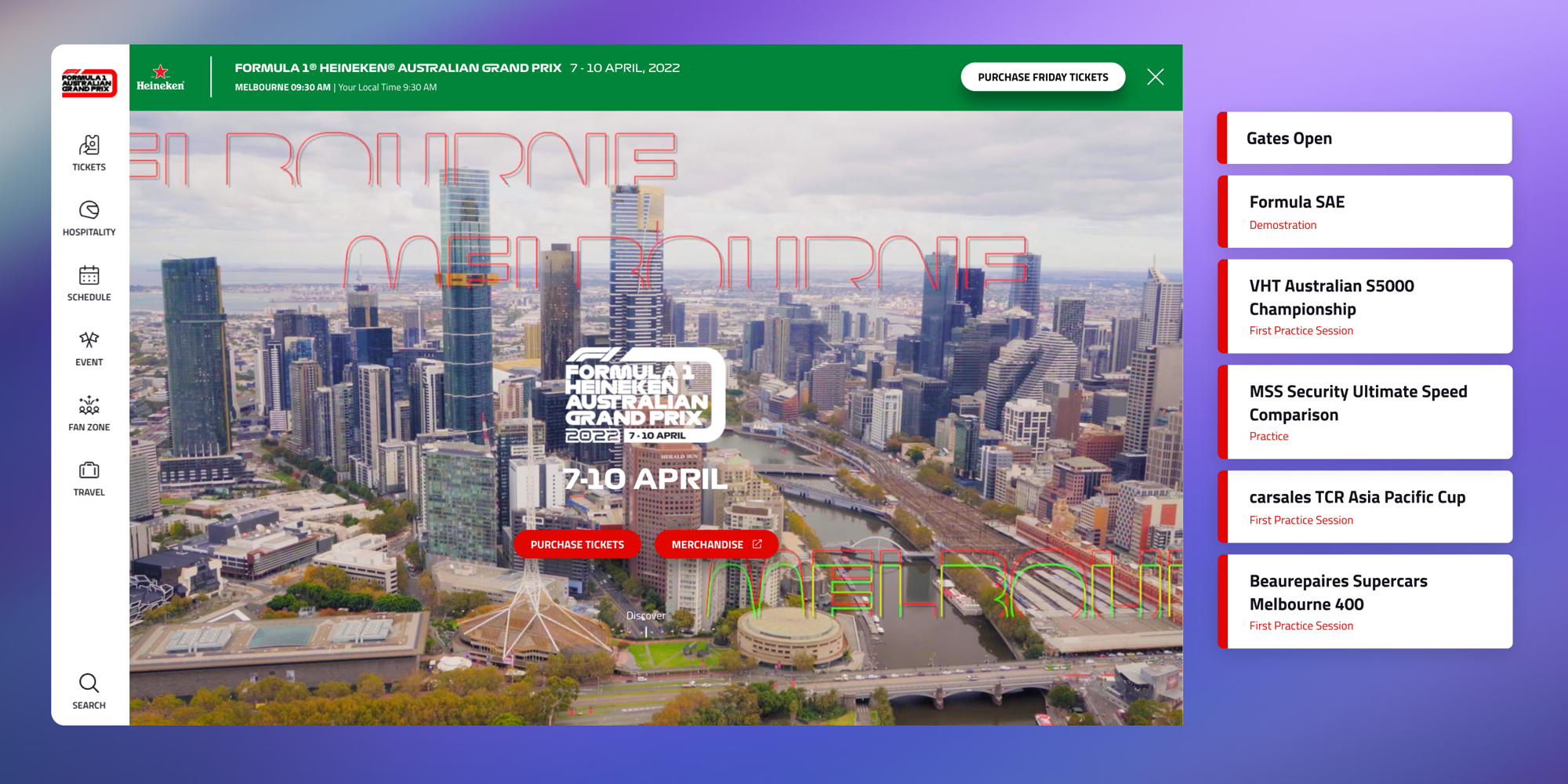Choose carsales TCR Asia Pacific Cup card
The height and width of the screenshot is (784, 1568).
point(1365,507)
